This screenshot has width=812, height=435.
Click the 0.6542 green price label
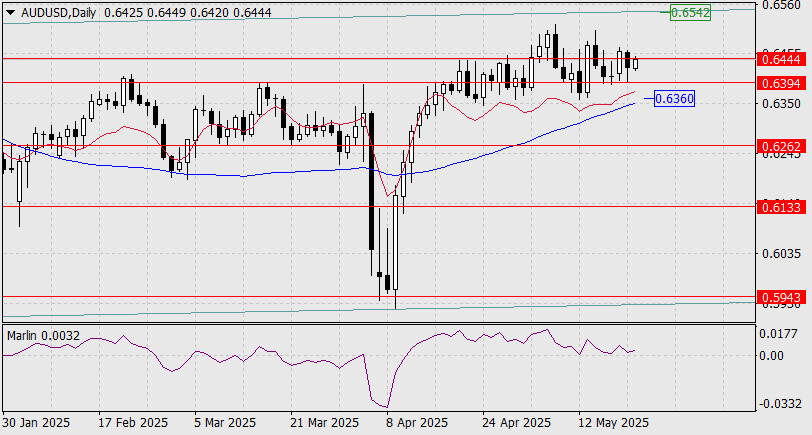(690, 12)
